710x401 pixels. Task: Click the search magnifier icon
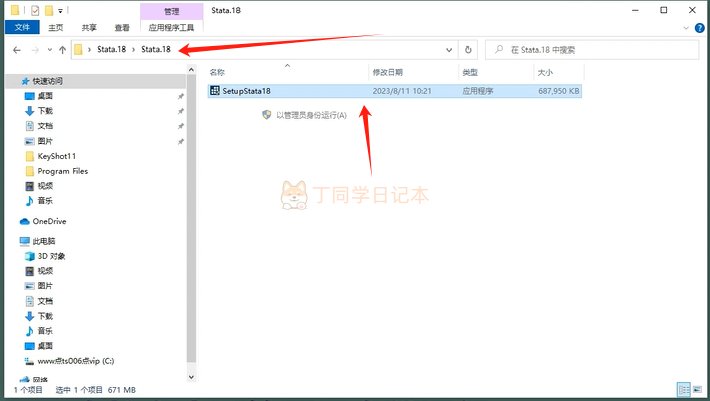(x=499, y=49)
